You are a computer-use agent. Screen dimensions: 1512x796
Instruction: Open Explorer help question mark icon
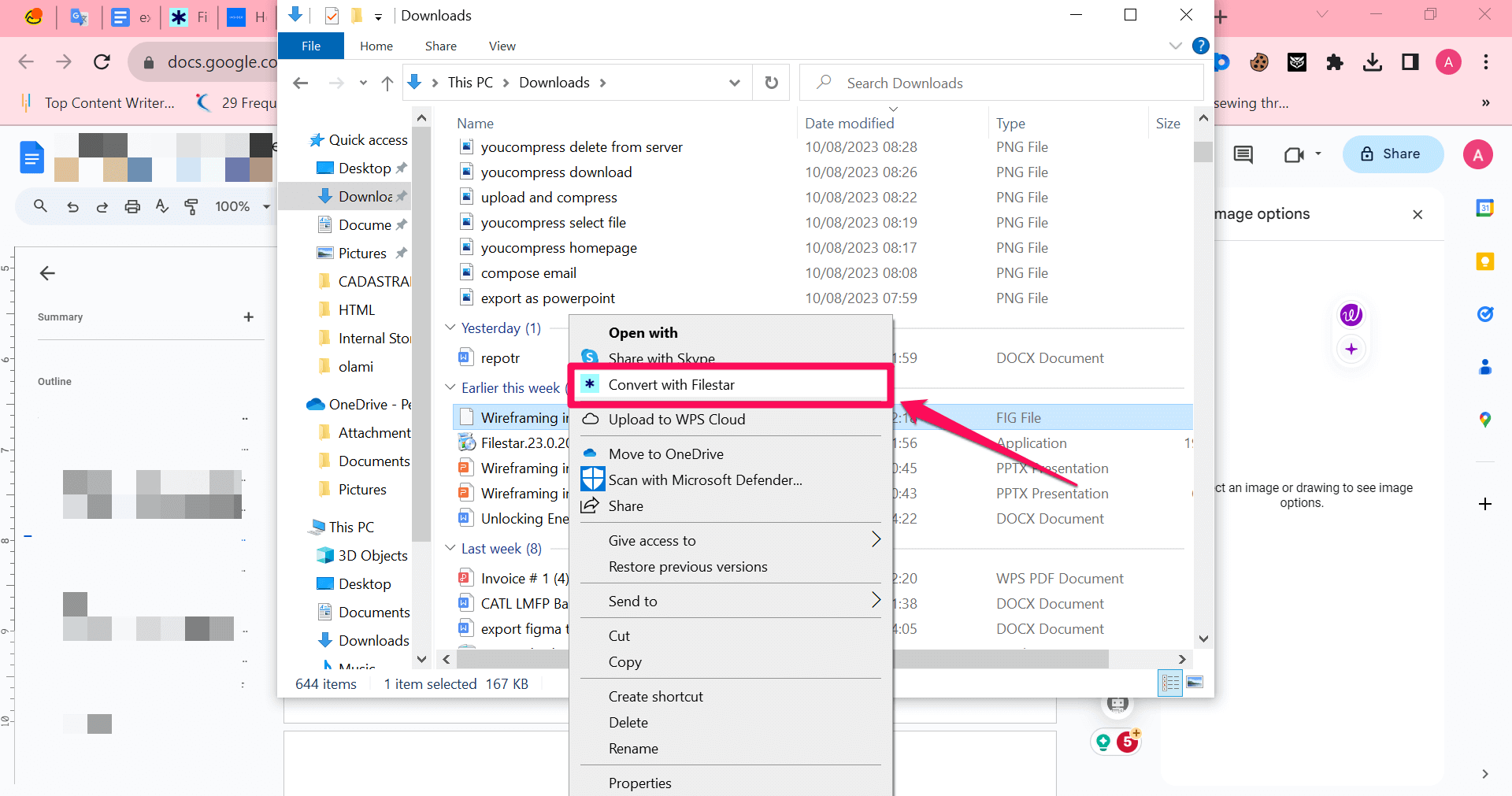click(1200, 46)
